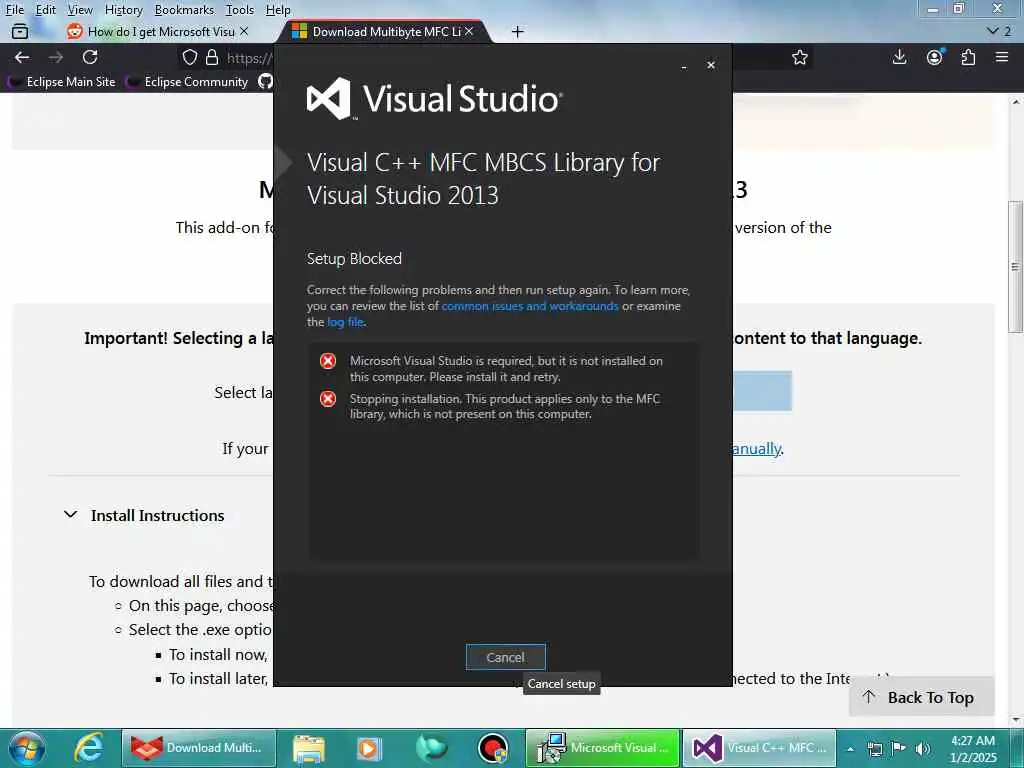The width and height of the screenshot is (1024, 768).
Task: Click the Setup Blocked heading text
Action: [354, 259]
